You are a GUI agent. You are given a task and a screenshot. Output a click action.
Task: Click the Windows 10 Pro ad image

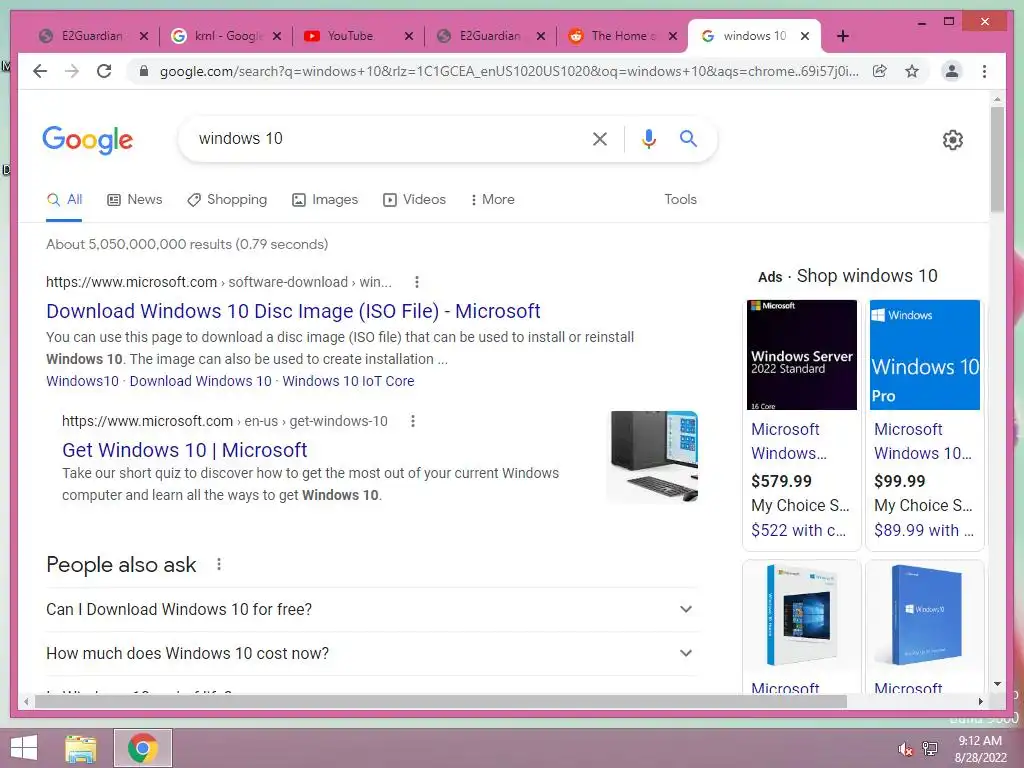click(925, 355)
